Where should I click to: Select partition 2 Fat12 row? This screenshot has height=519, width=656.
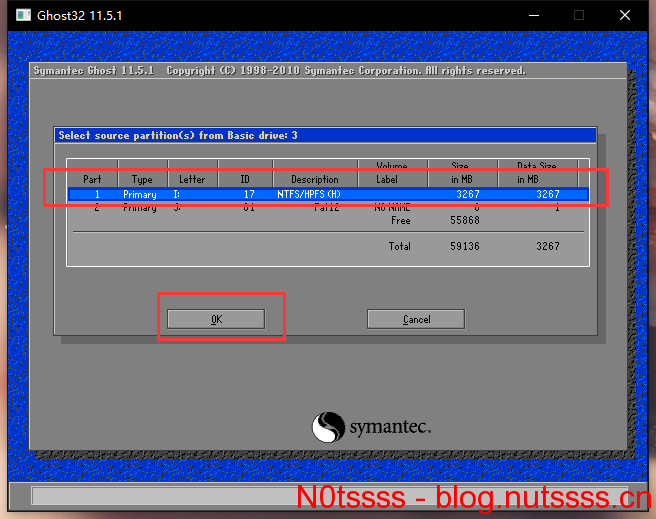click(328, 207)
